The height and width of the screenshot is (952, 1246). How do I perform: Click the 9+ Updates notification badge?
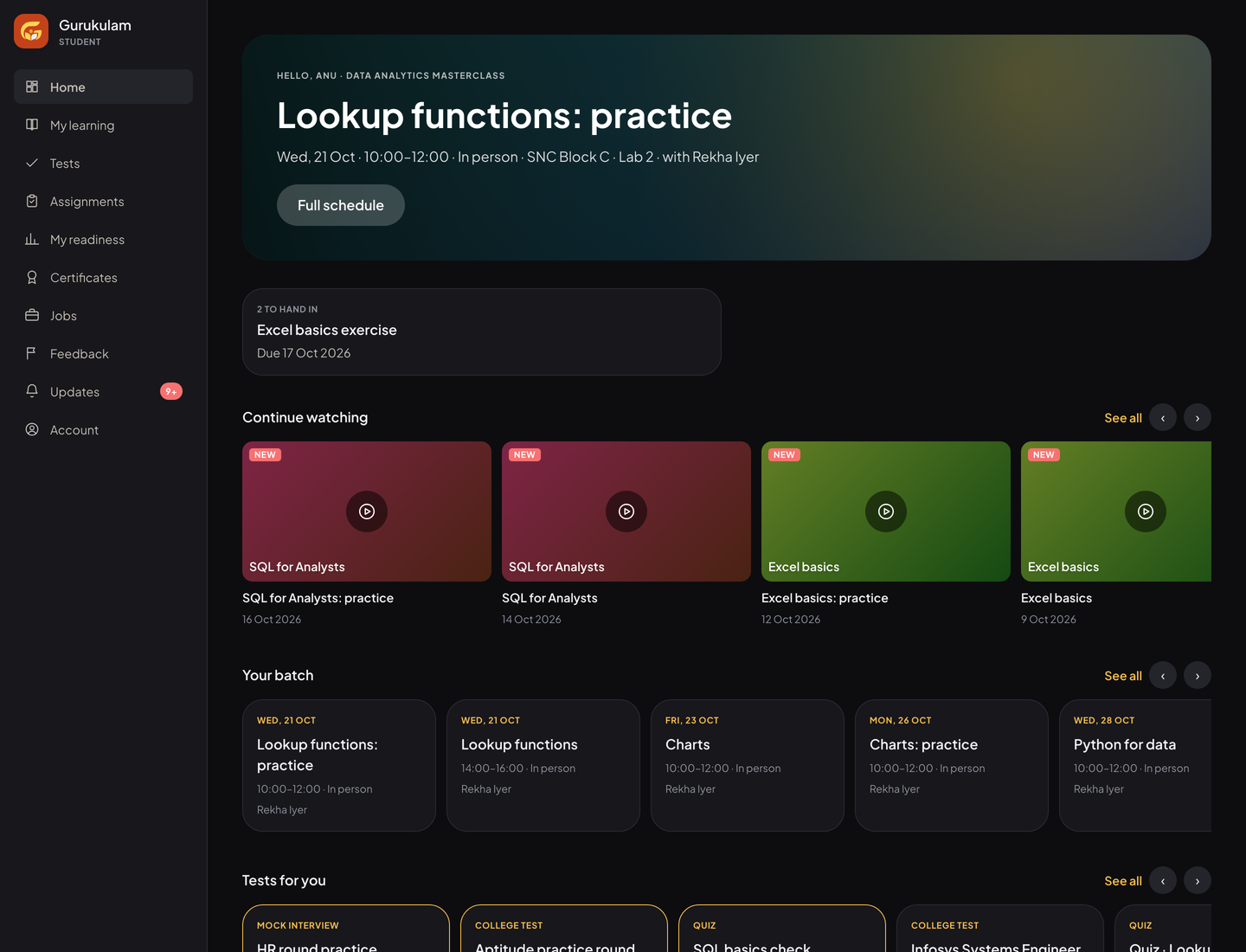tap(171, 391)
